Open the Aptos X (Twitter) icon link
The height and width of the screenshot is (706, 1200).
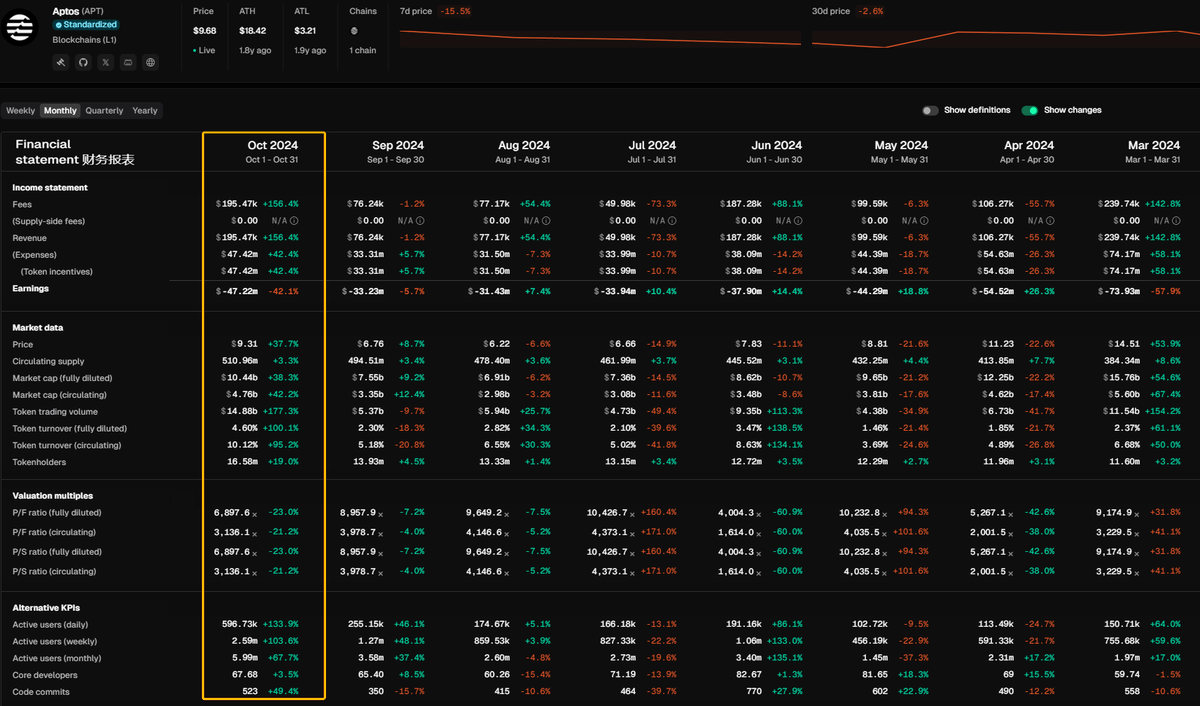click(x=106, y=62)
